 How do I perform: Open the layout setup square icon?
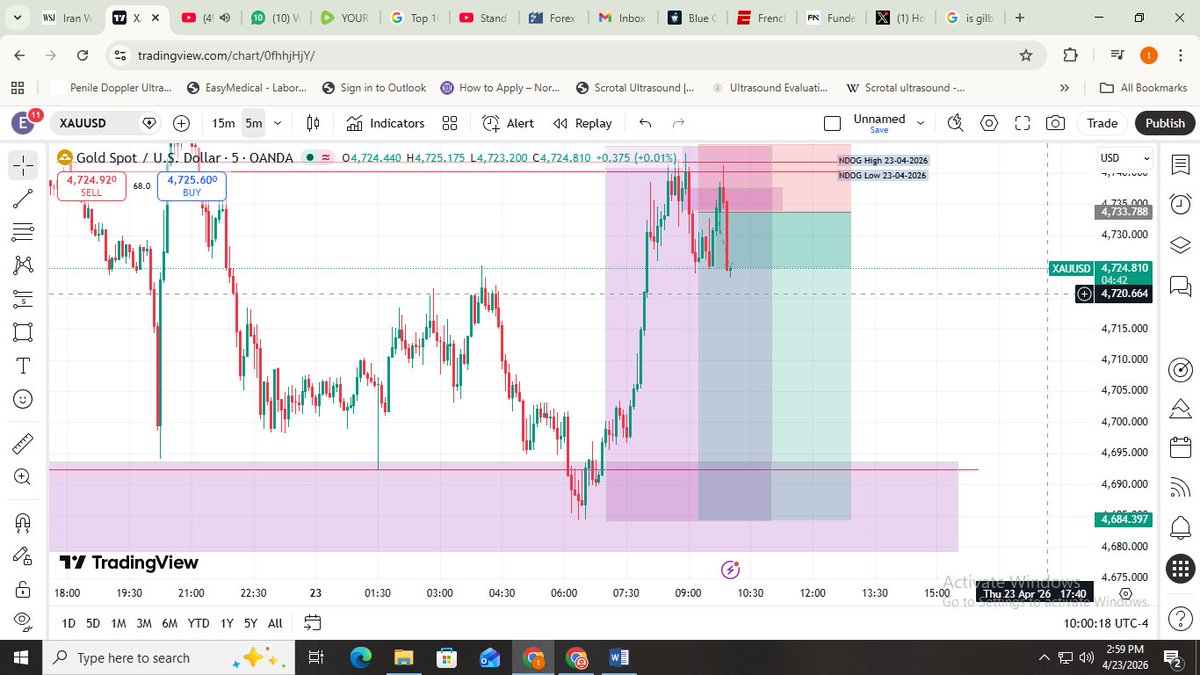[x=832, y=123]
